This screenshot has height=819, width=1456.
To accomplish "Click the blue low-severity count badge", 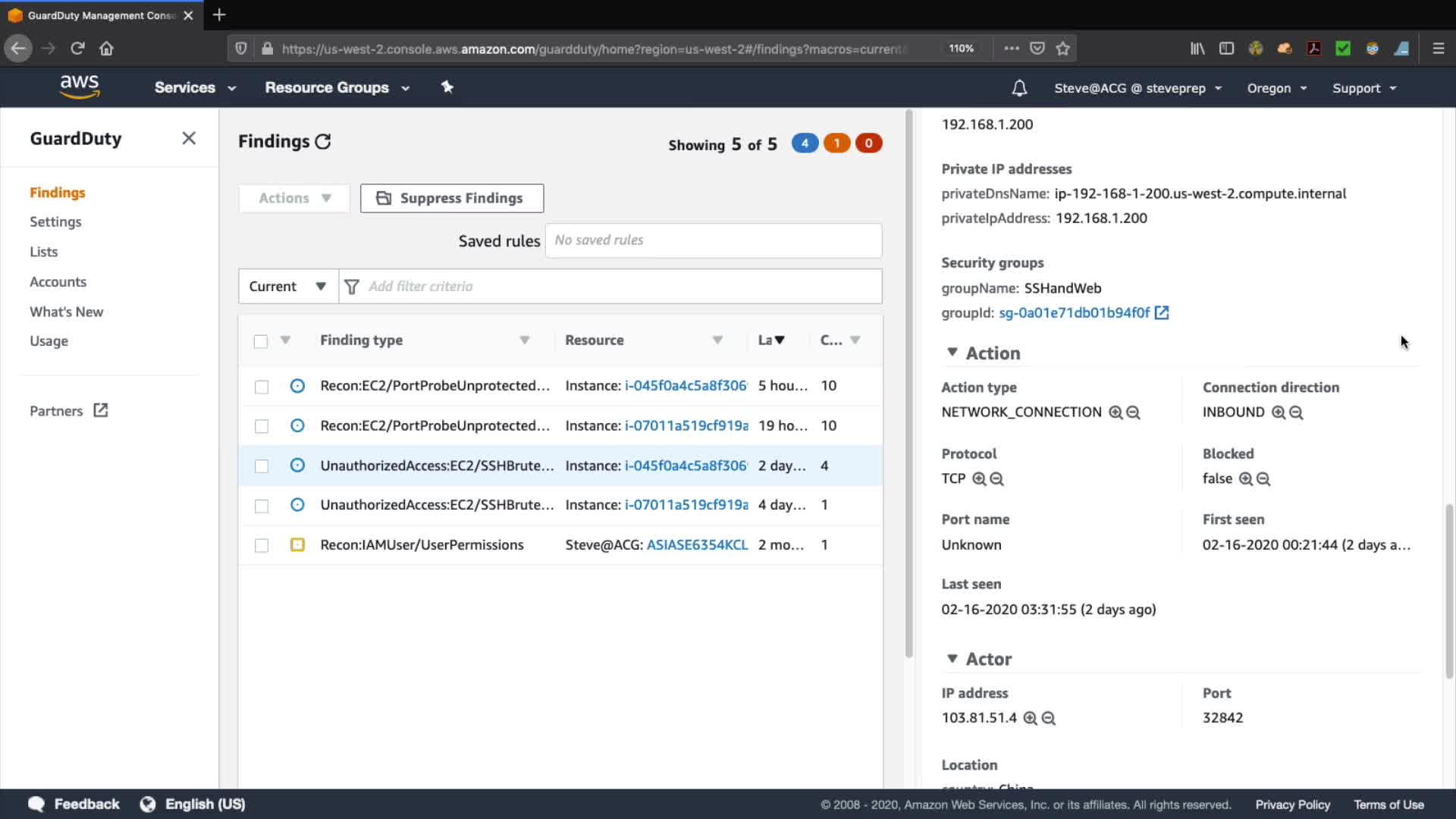I will pyautogui.click(x=805, y=143).
